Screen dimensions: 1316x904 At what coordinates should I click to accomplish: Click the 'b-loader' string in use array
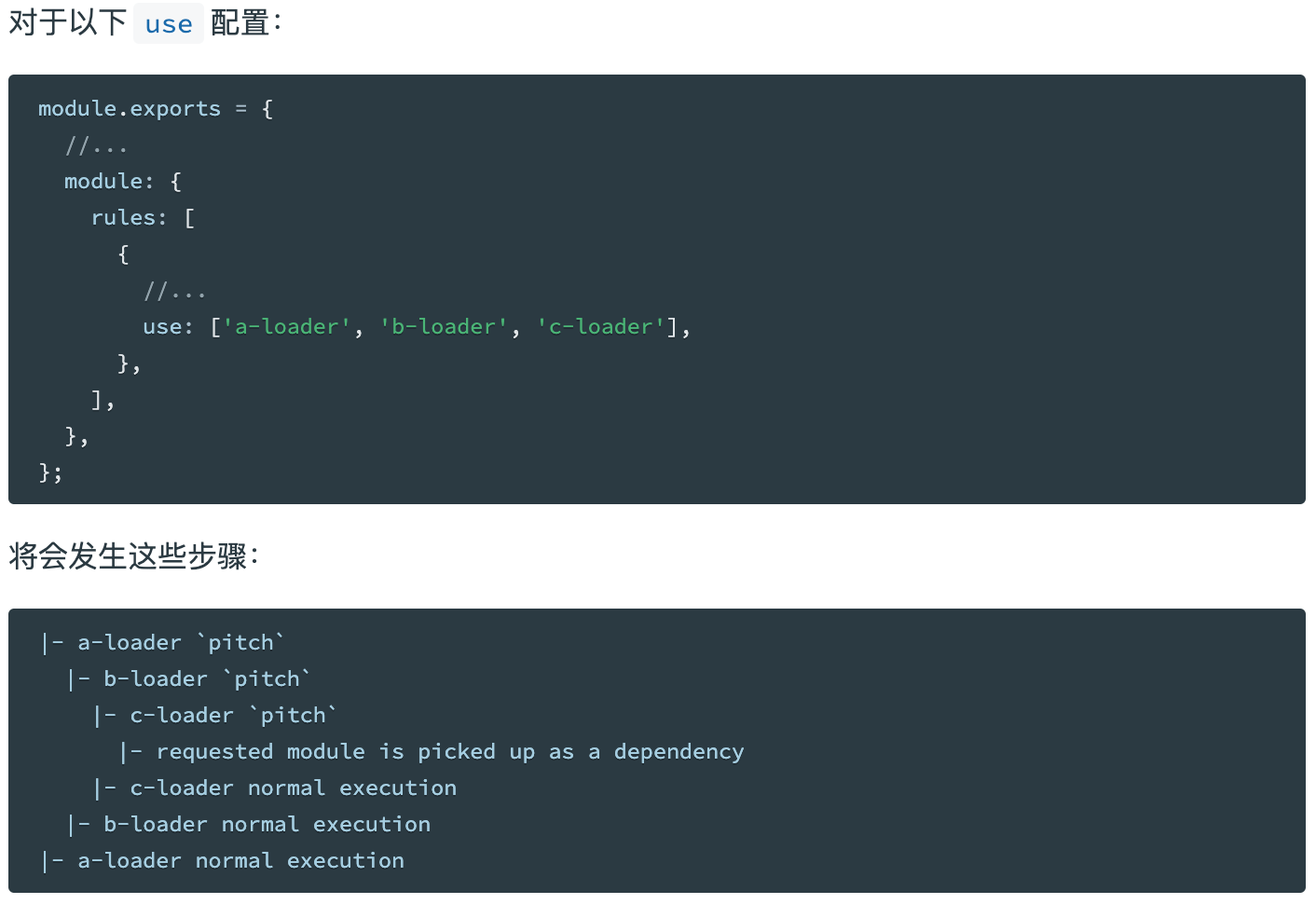pos(444,327)
